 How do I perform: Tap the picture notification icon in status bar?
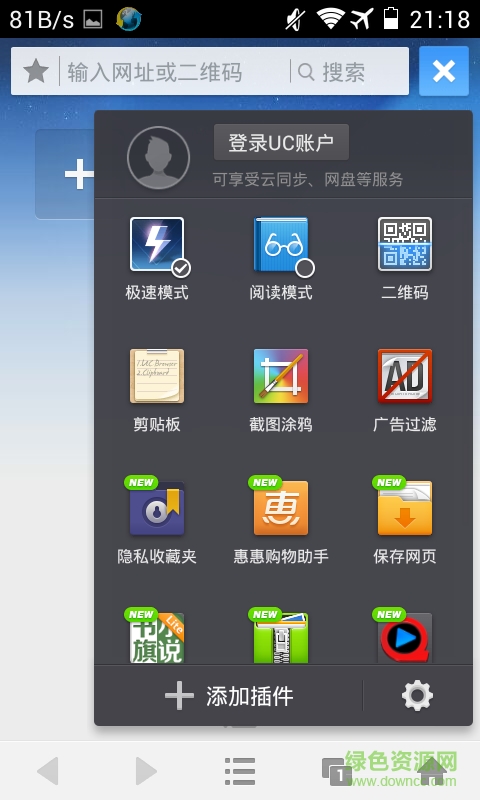coord(93,19)
